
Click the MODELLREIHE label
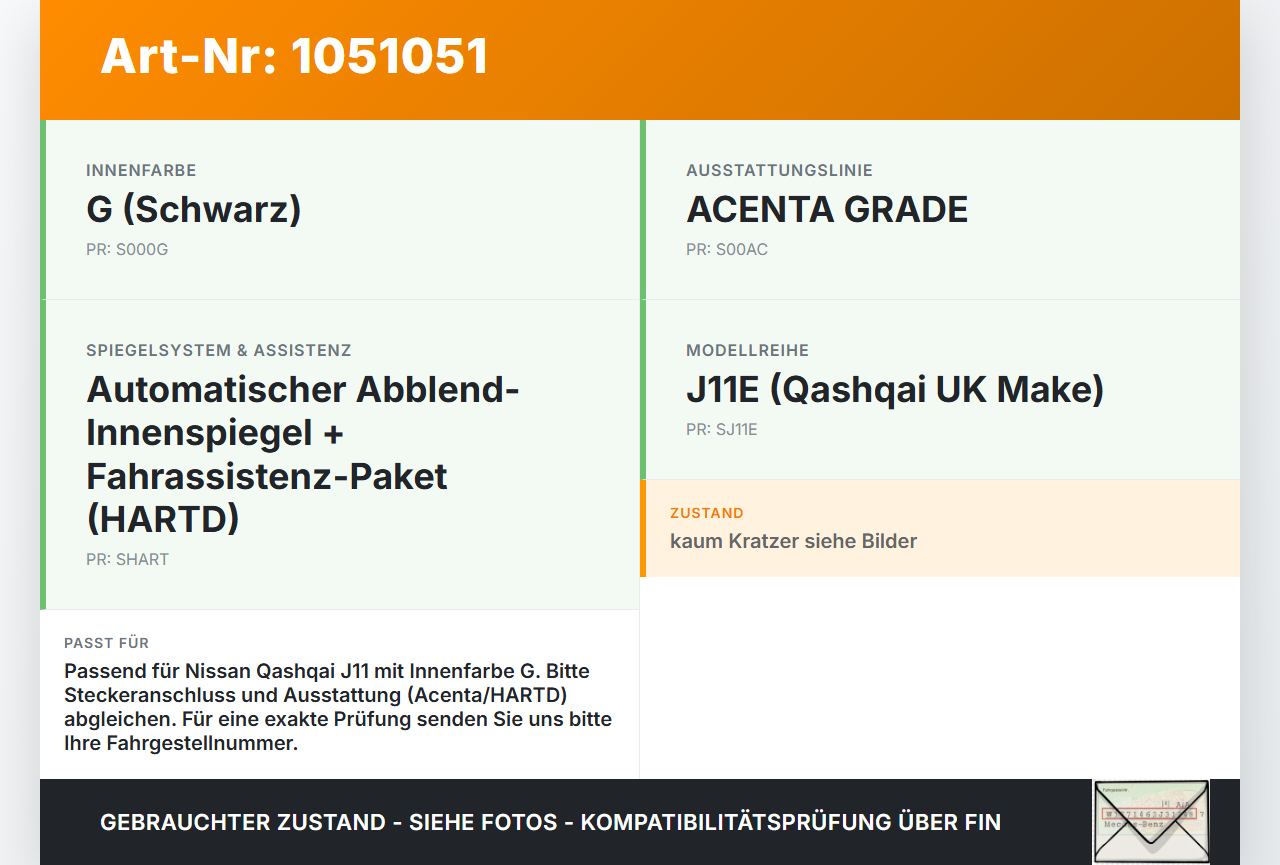747,350
